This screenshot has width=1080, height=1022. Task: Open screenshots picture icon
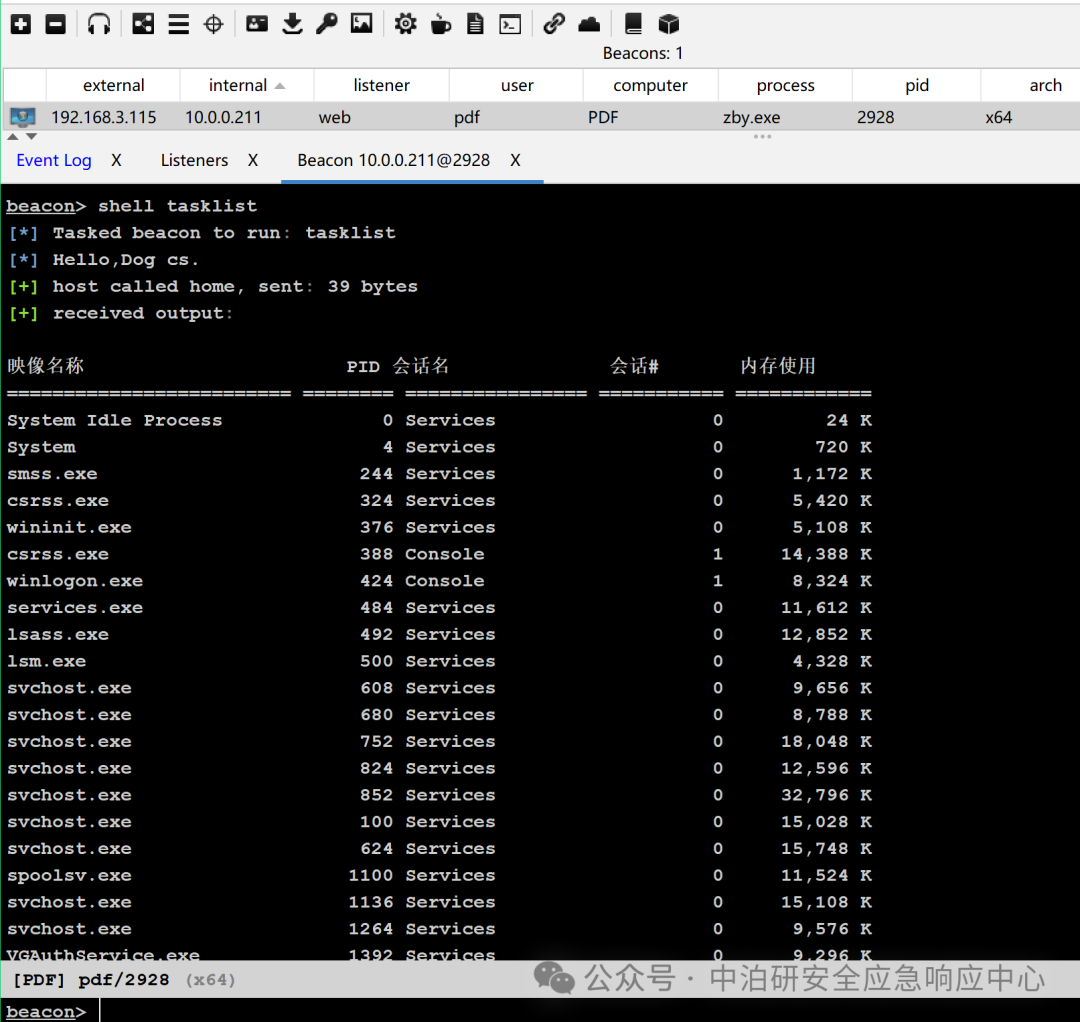pyautogui.click(x=362, y=24)
